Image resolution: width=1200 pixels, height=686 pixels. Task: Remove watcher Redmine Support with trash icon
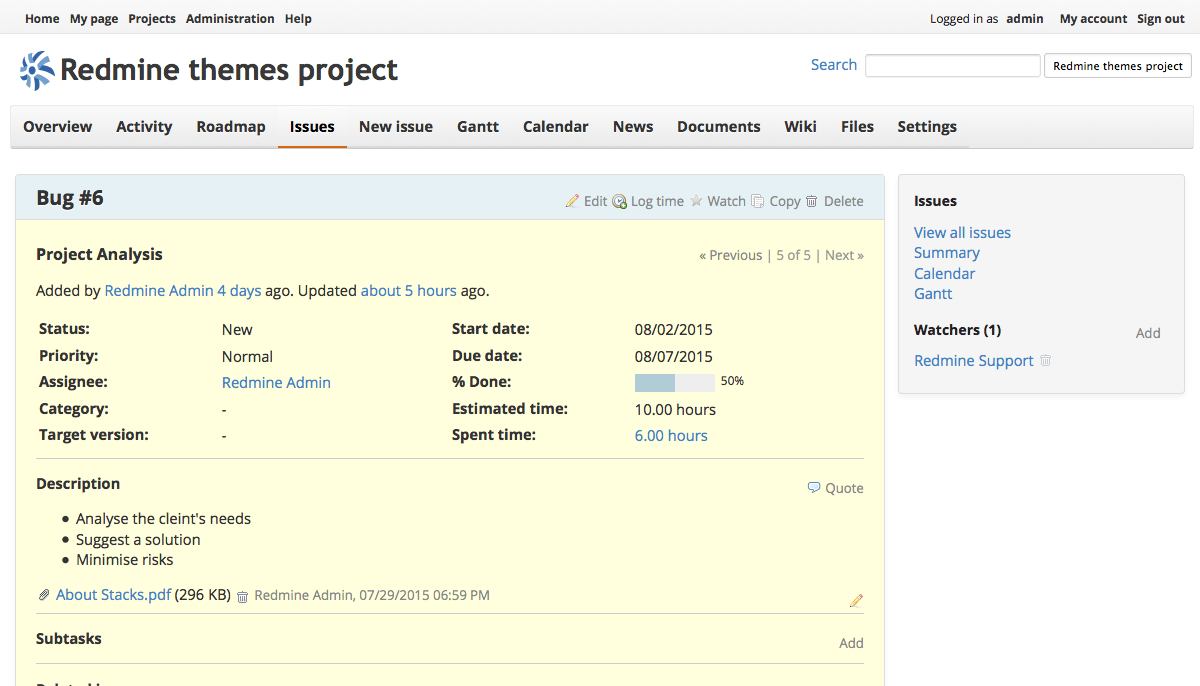1046,360
